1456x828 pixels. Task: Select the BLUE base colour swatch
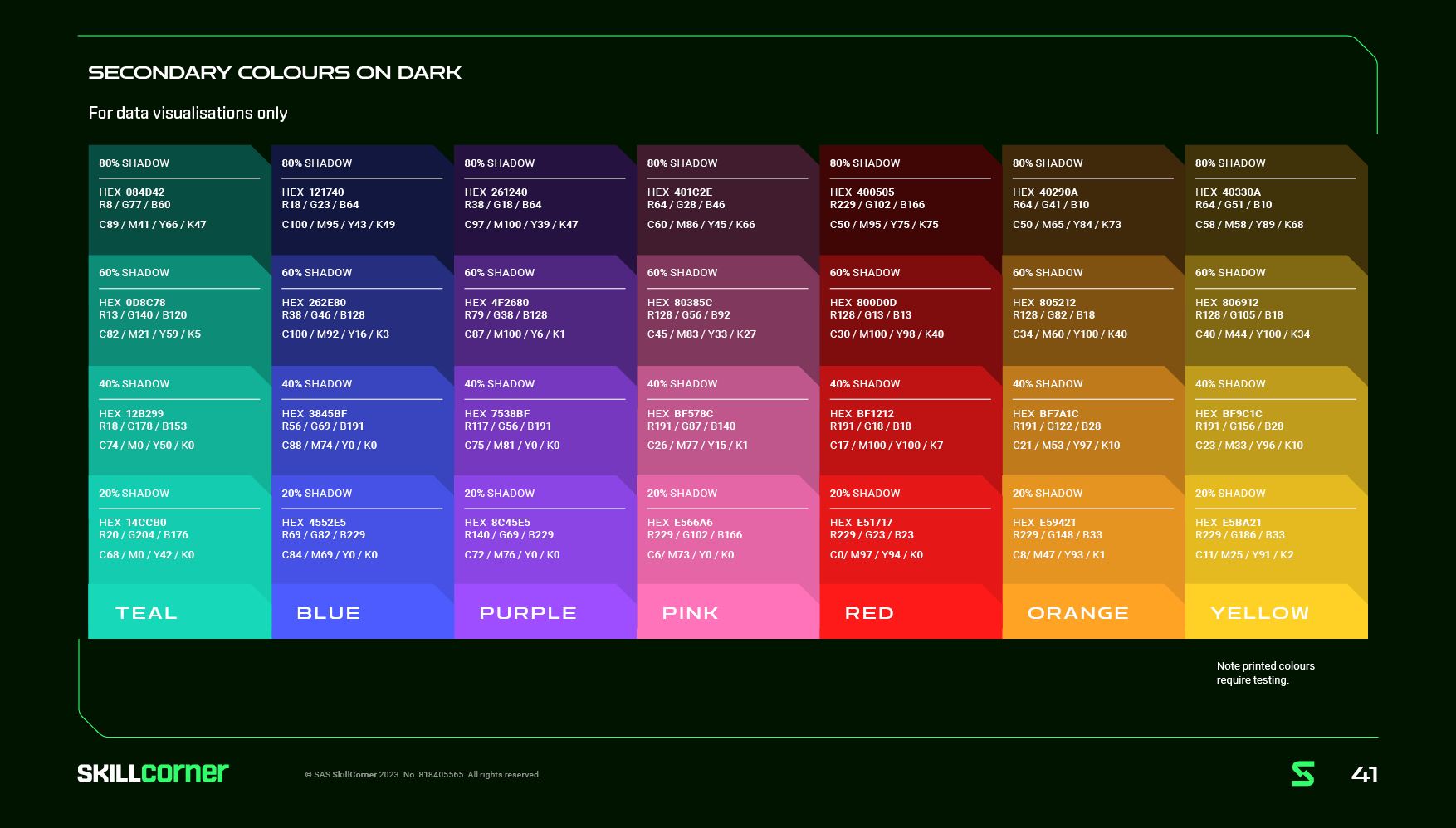(363, 611)
